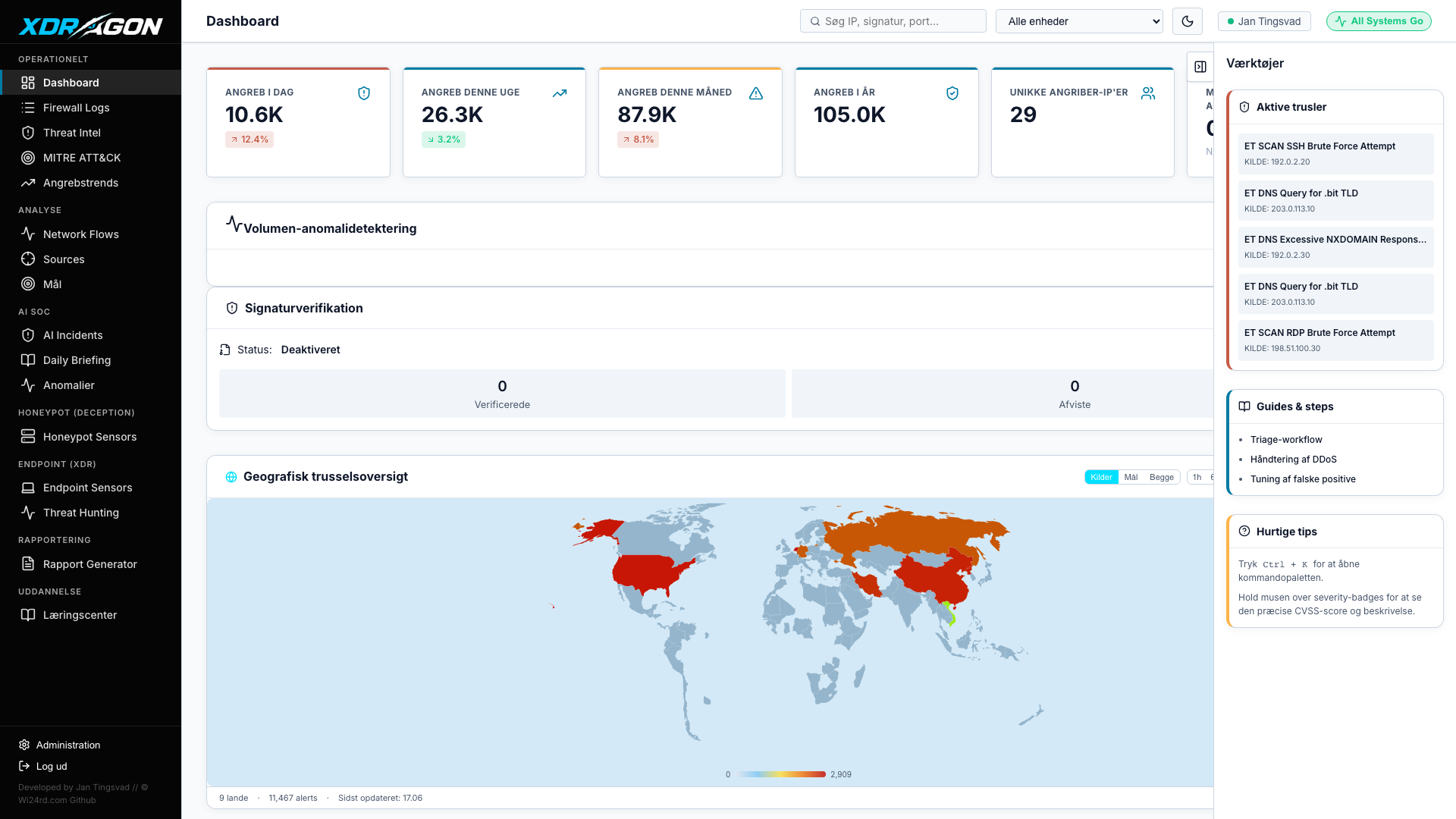Viewport: 1456px width, 819px height.
Task: Click the Verificerede count tile
Action: click(502, 394)
